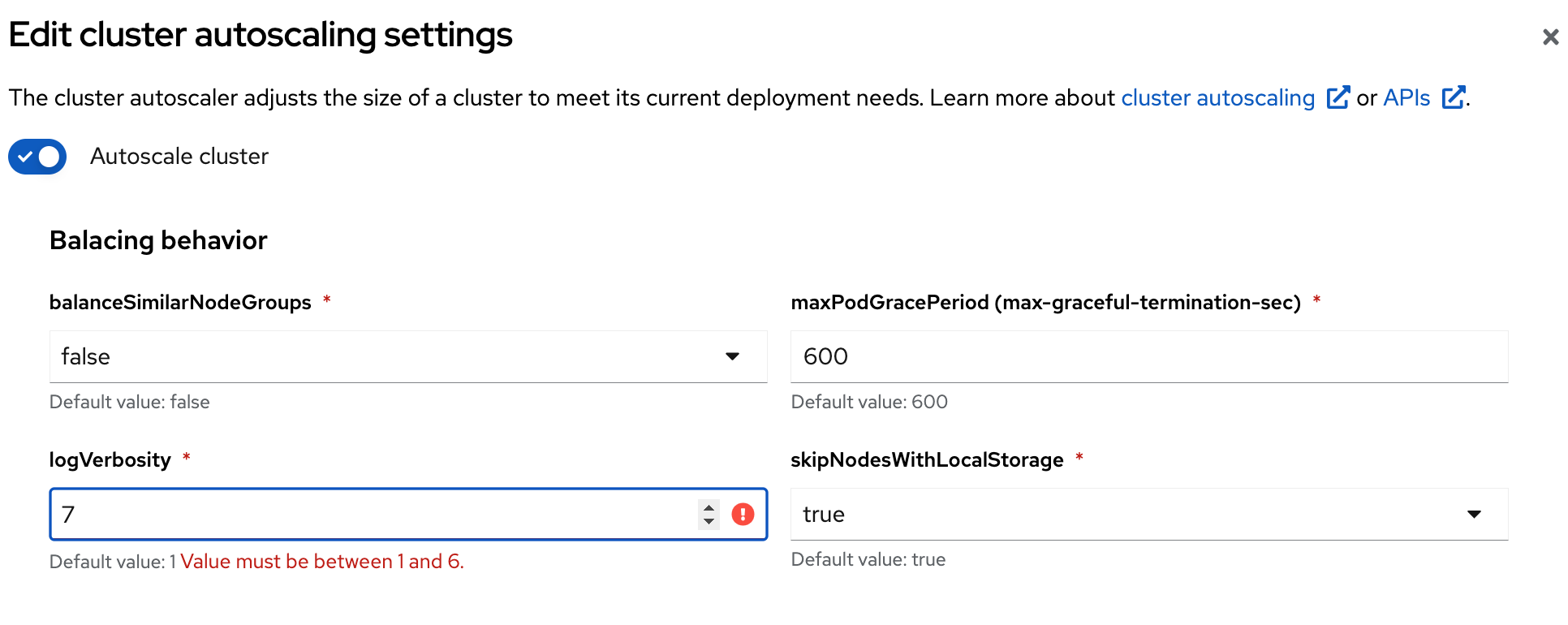
Task: Click caret arrow in skipNodesWithLocalStorage select
Action: [1474, 515]
